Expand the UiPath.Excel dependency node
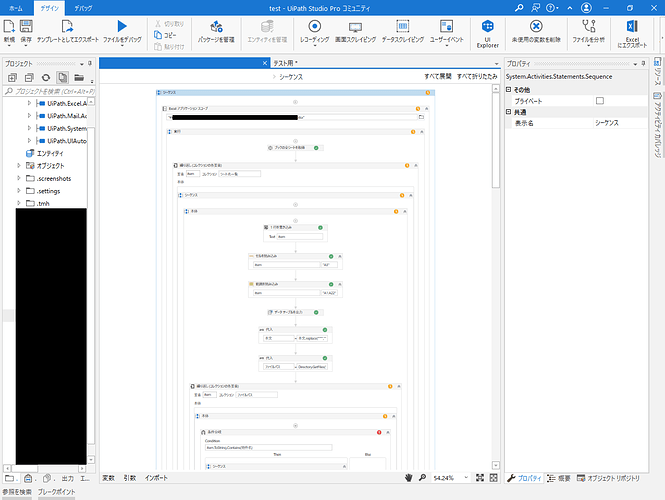The width and height of the screenshot is (665, 500). 29,103
